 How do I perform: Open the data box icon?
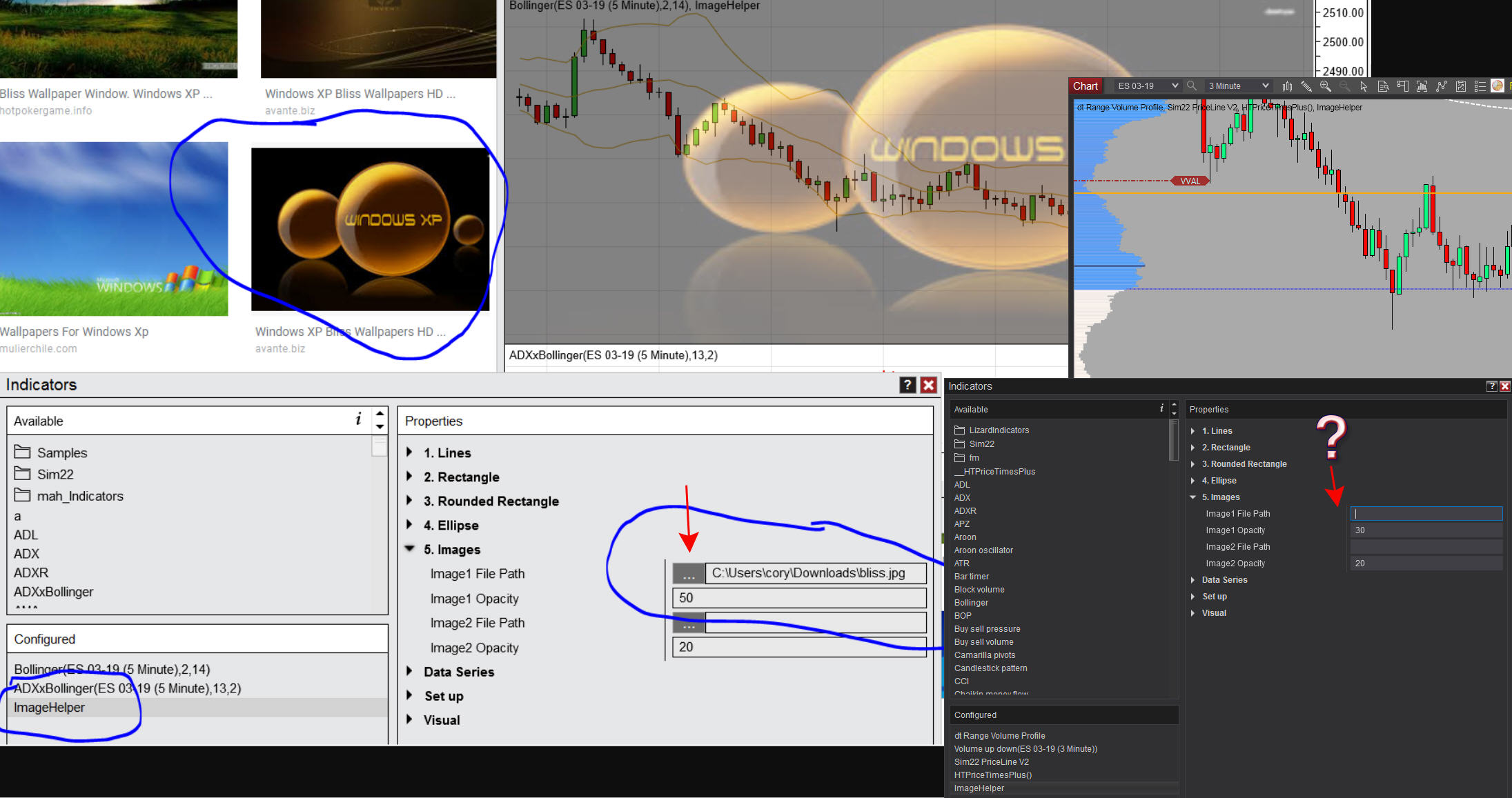pos(1383,86)
